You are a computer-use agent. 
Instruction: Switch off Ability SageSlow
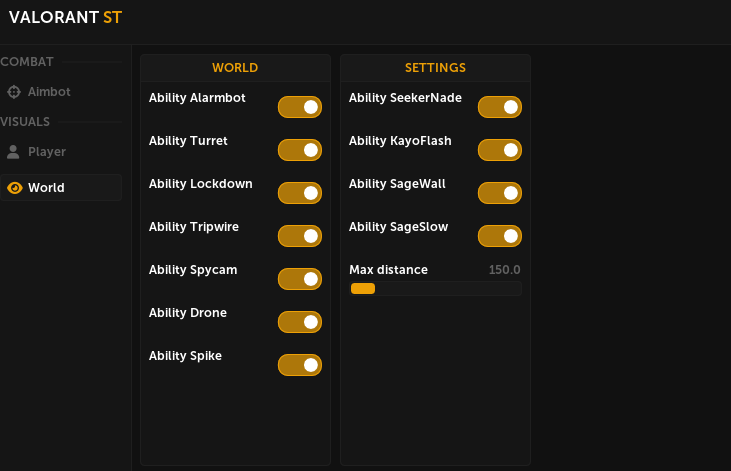(x=499, y=236)
